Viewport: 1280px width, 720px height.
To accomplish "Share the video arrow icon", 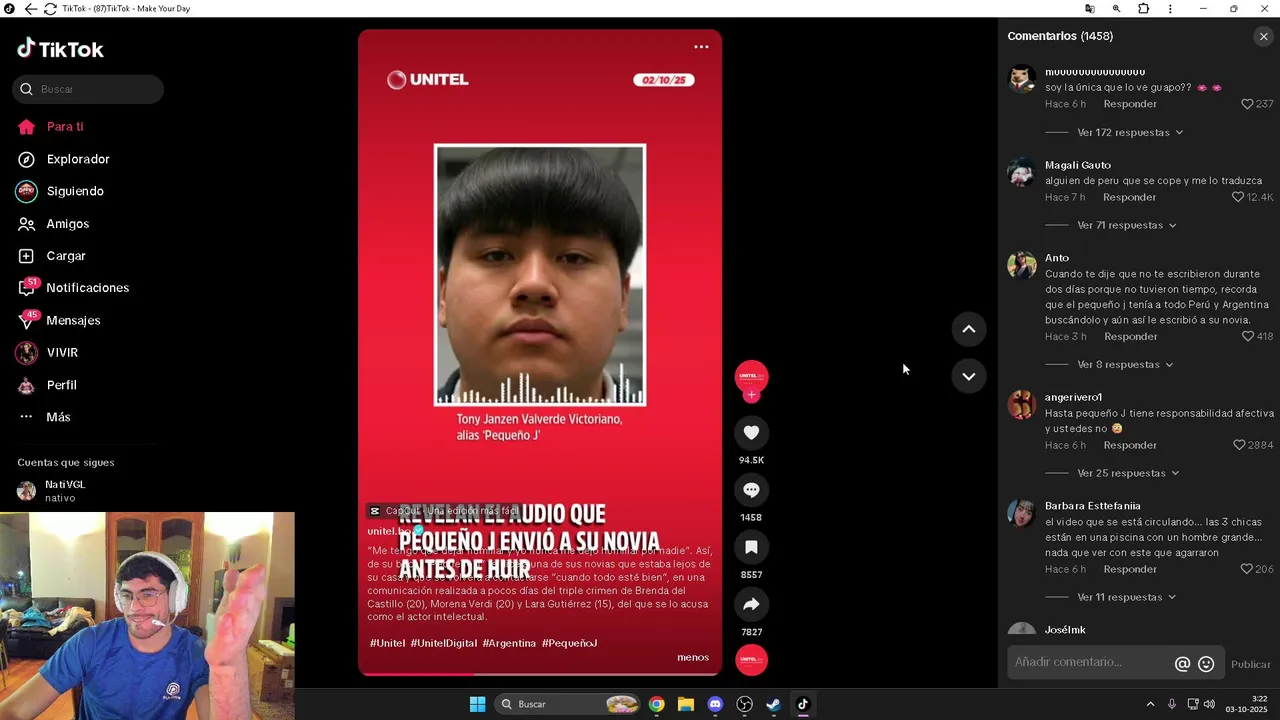I will click(751, 604).
